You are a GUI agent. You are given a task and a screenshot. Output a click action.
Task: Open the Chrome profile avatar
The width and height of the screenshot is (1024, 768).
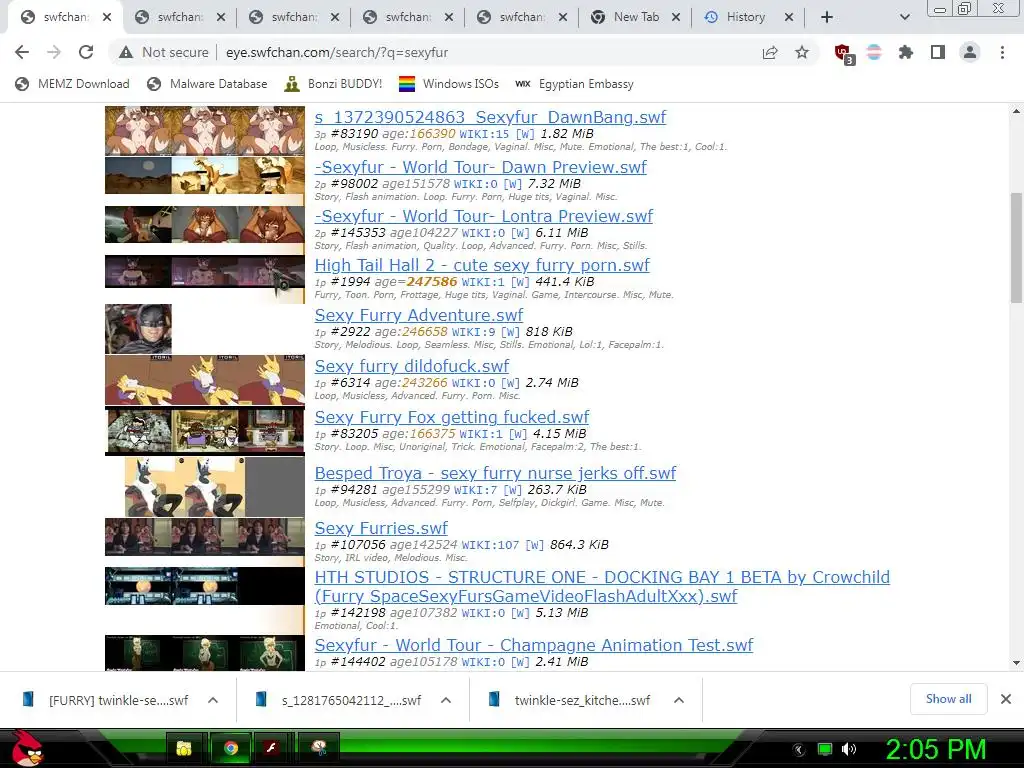pos(970,52)
